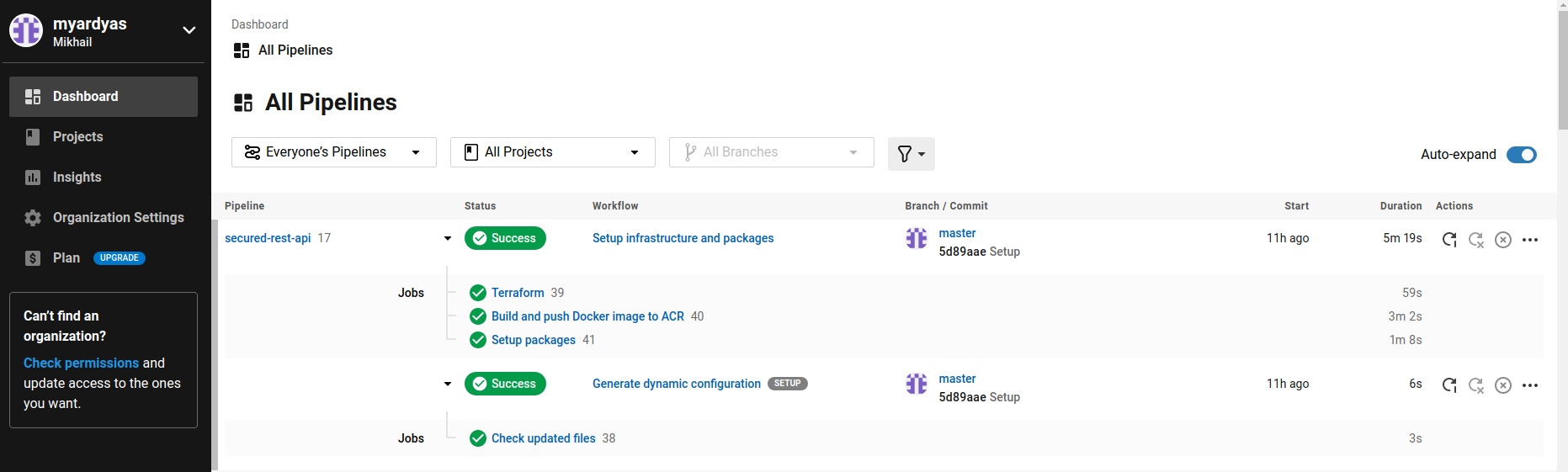This screenshot has height=472, width=1568.
Task: Open Organization Settings in sidebar
Action: [x=118, y=218]
